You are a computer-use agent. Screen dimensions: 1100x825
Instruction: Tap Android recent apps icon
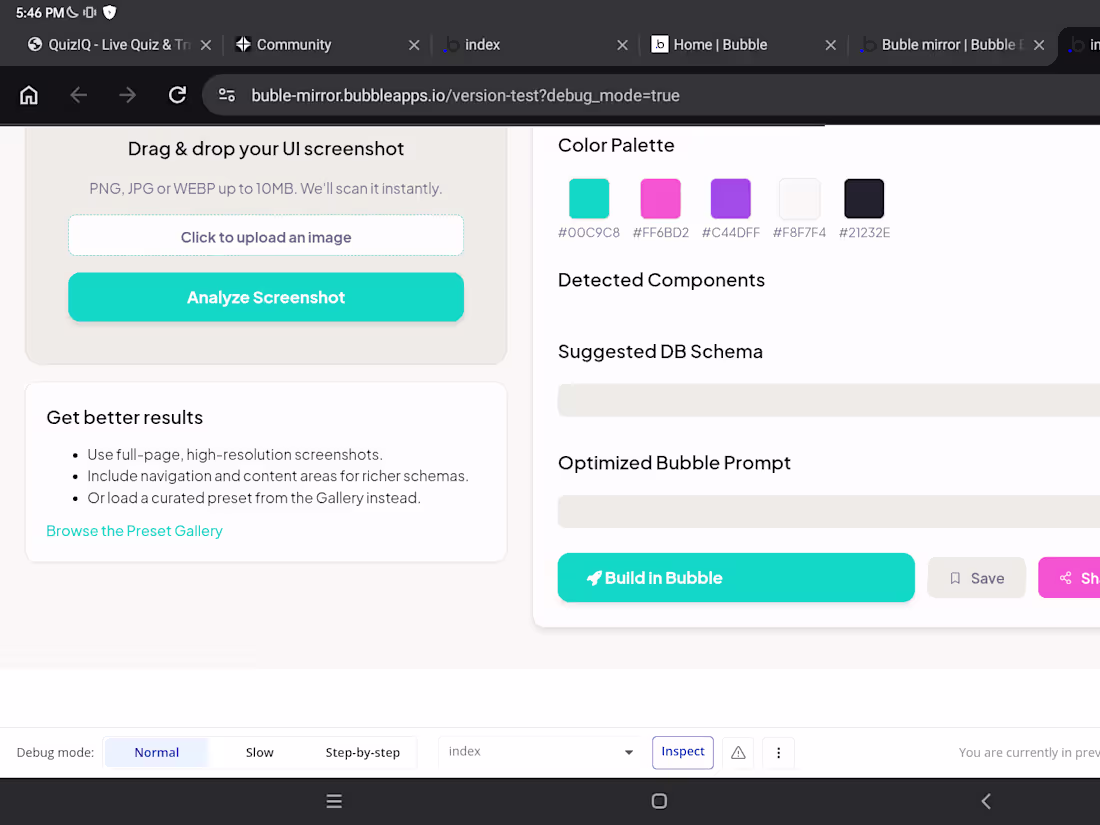[x=334, y=801]
